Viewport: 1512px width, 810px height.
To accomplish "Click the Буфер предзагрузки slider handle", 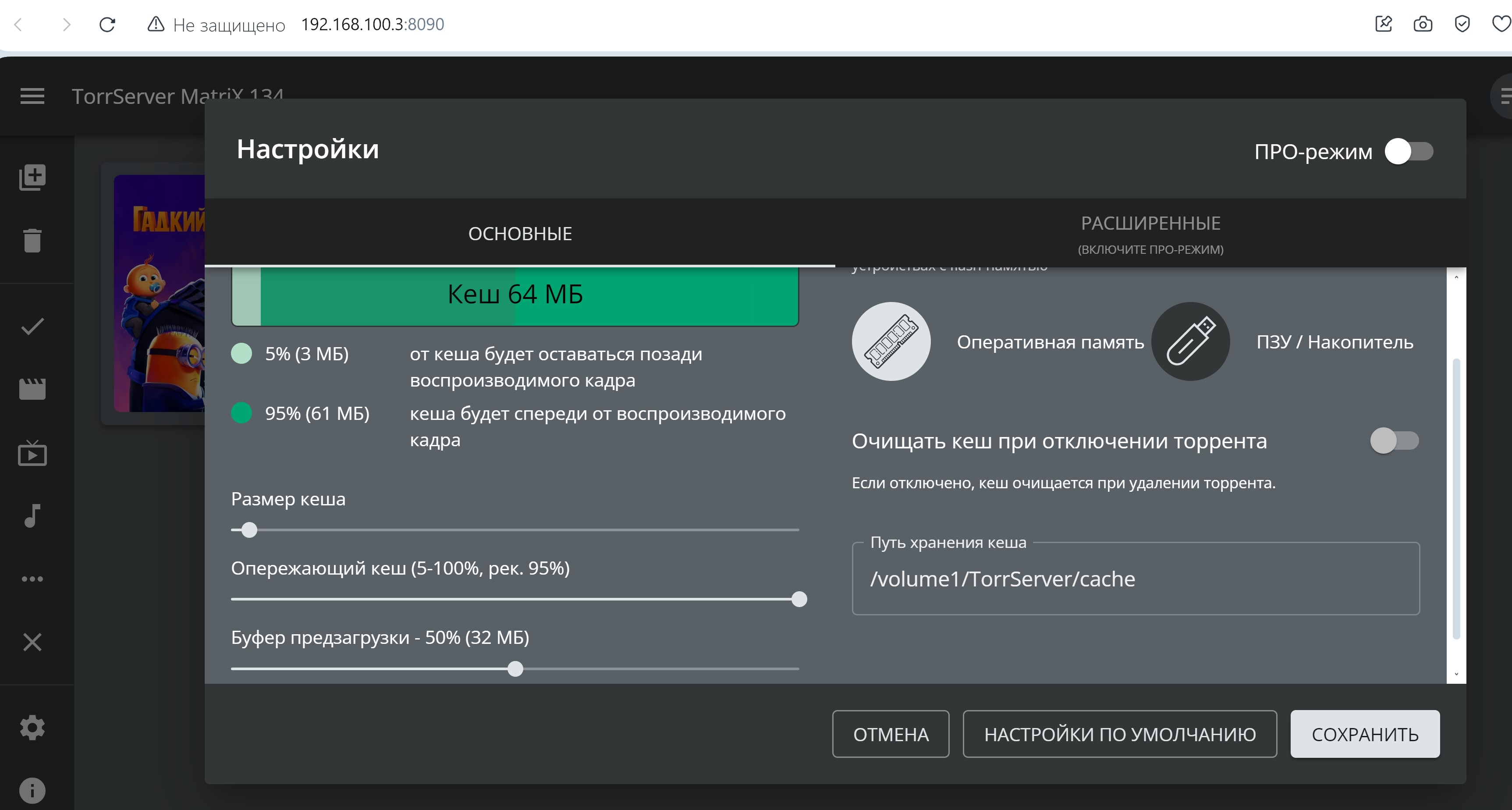I will pos(515,668).
